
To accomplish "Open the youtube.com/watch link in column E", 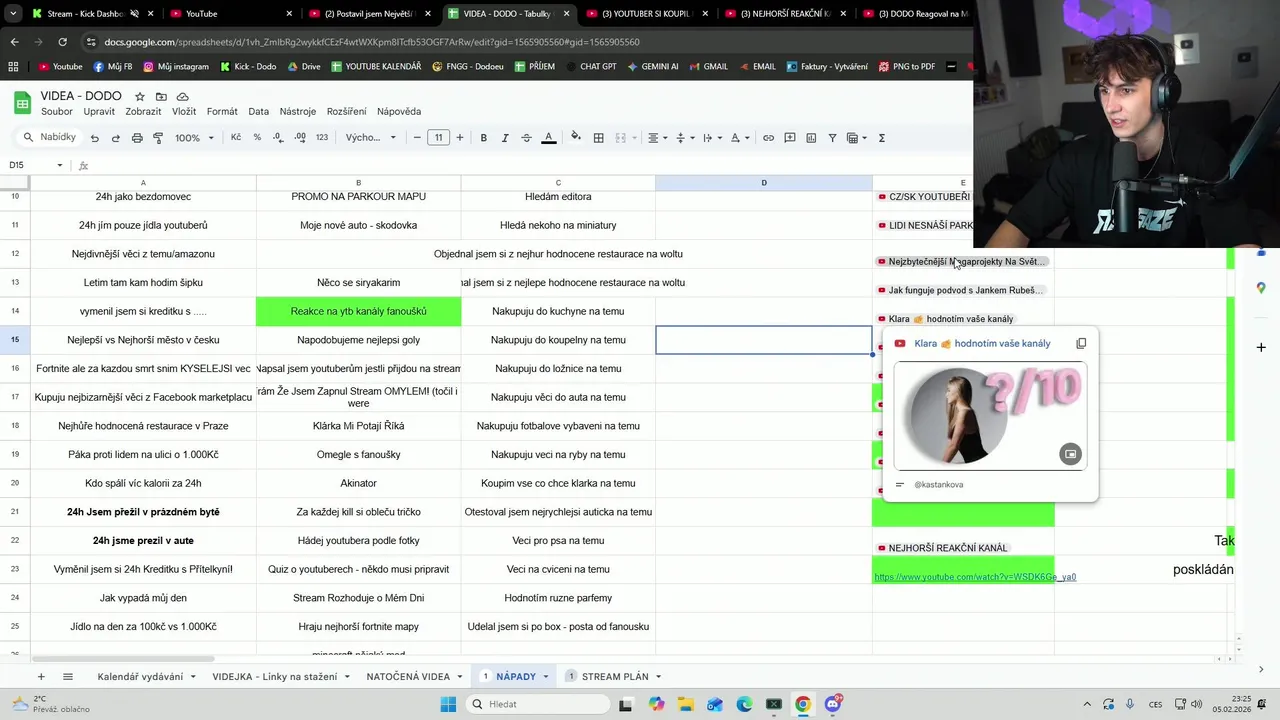I will click(975, 577).
